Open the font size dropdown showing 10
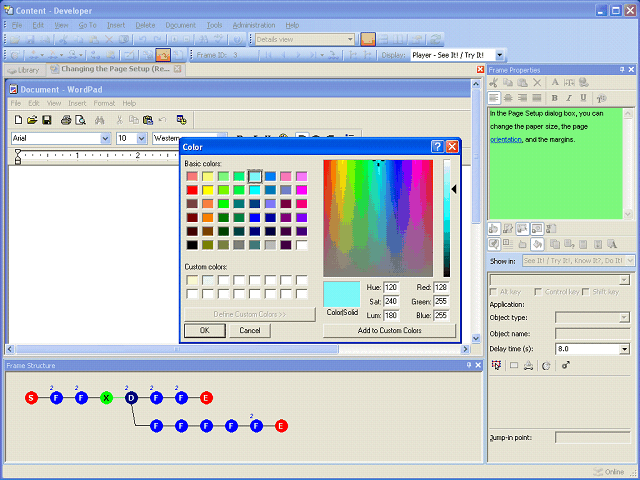The height and width of the screenshot is (480, 640). [x=141, y=138]
